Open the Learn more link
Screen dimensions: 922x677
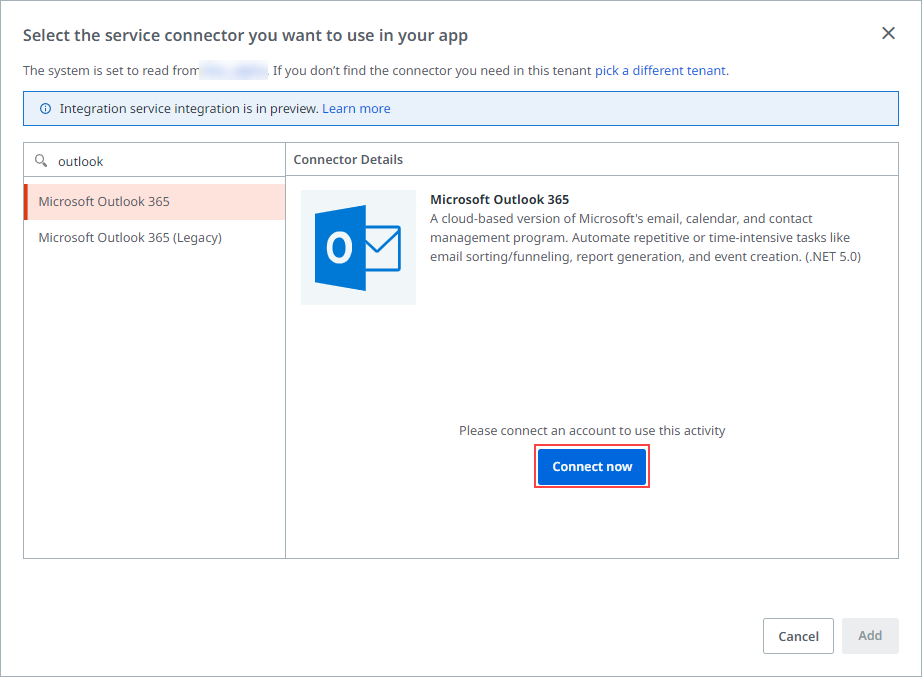(x=356, y=109)
